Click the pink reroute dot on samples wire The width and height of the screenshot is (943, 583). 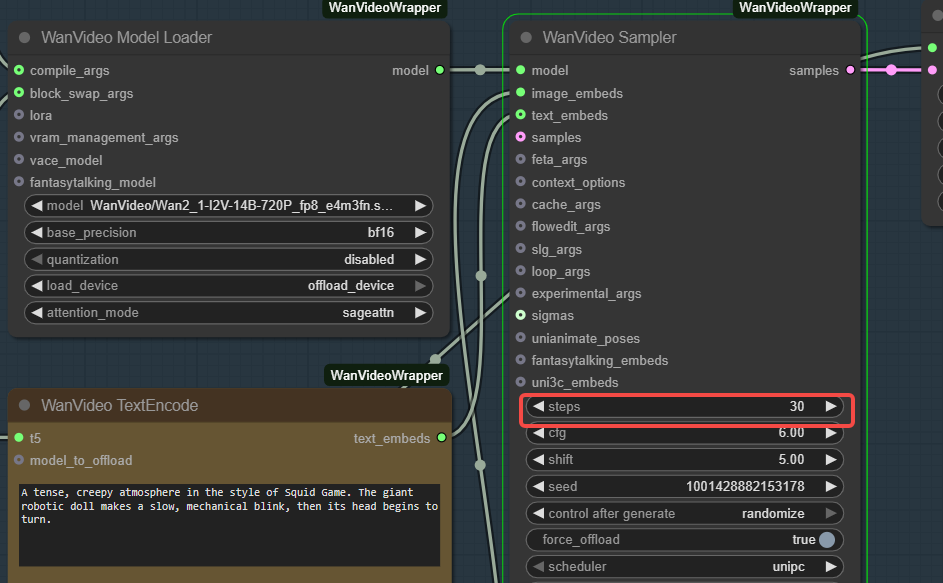pyautogui.click(x=891, y=70)
